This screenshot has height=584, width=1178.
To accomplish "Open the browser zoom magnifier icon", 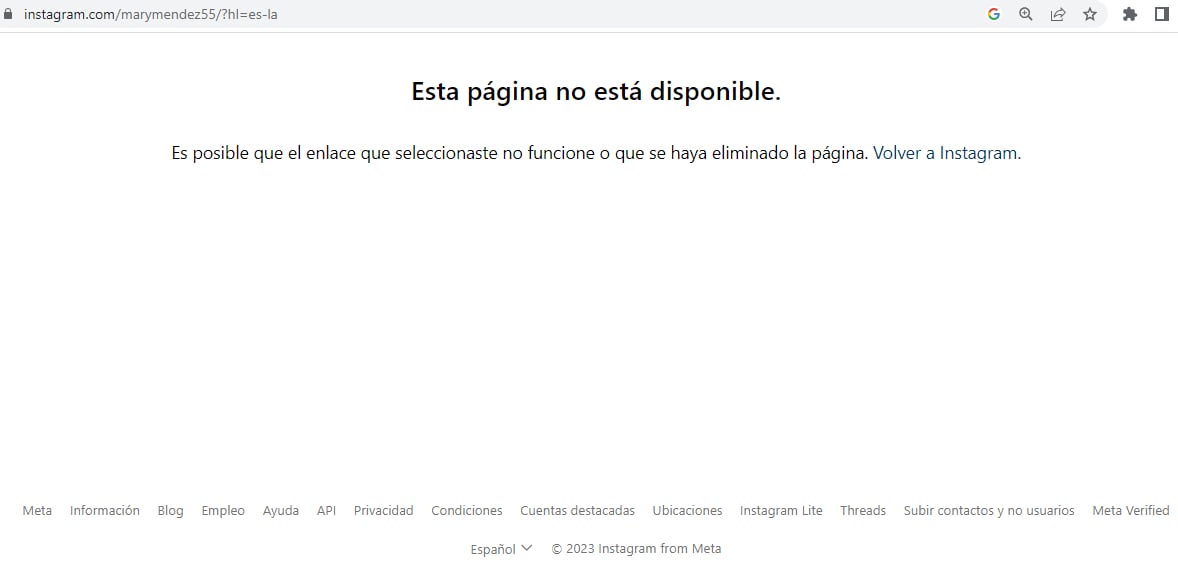I will 1025,14.
